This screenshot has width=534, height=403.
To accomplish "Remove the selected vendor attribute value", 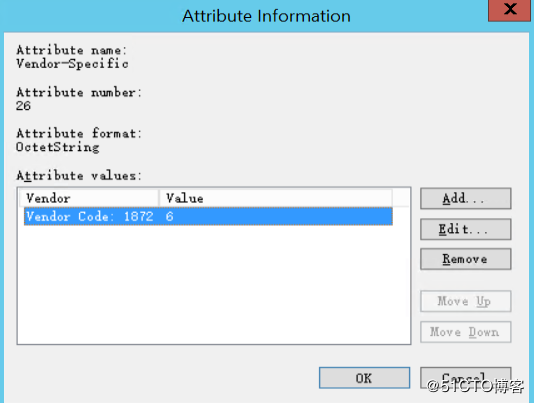I will coord(466,259).
